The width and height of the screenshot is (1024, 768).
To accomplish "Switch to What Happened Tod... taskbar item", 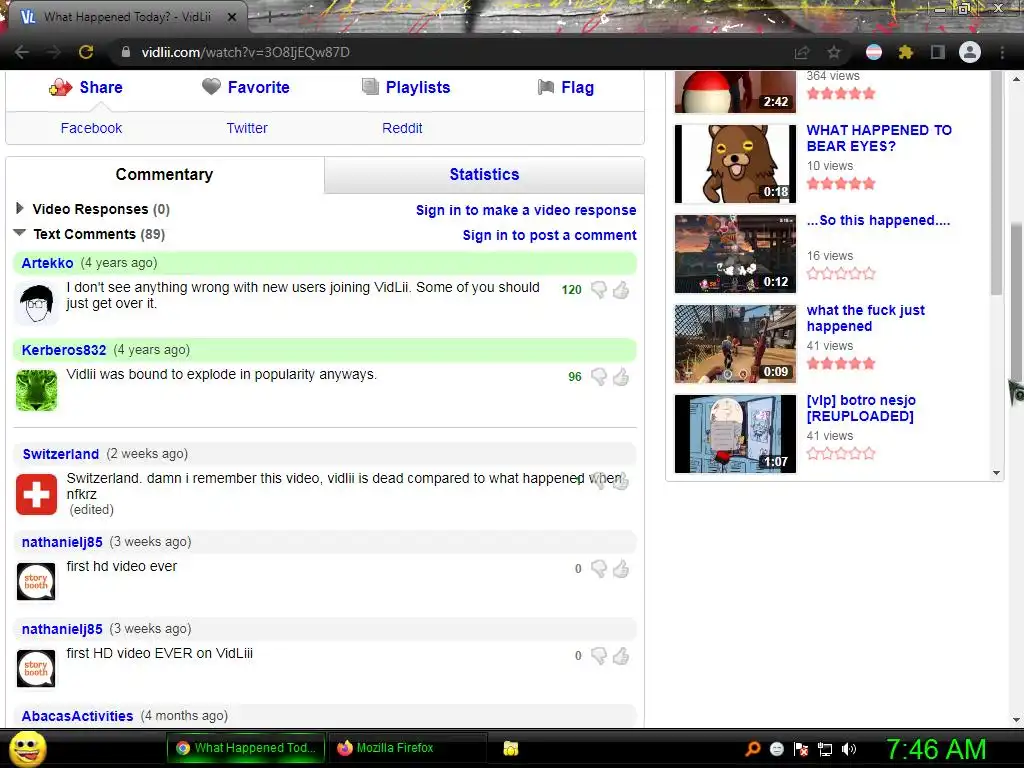I will (247, 748).
